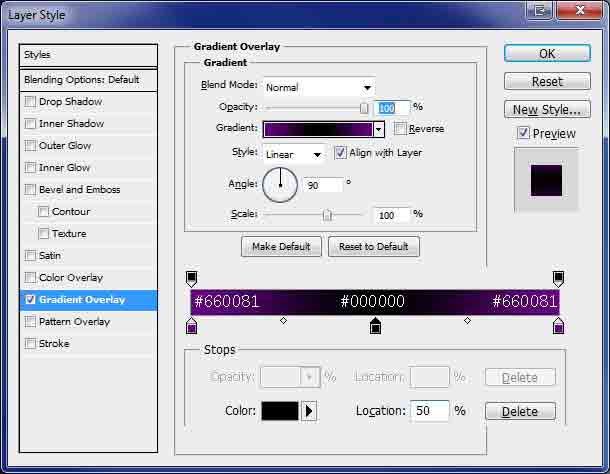
Task: Expand the gradient picker dropdown arrow
Action: pos(379,129)
